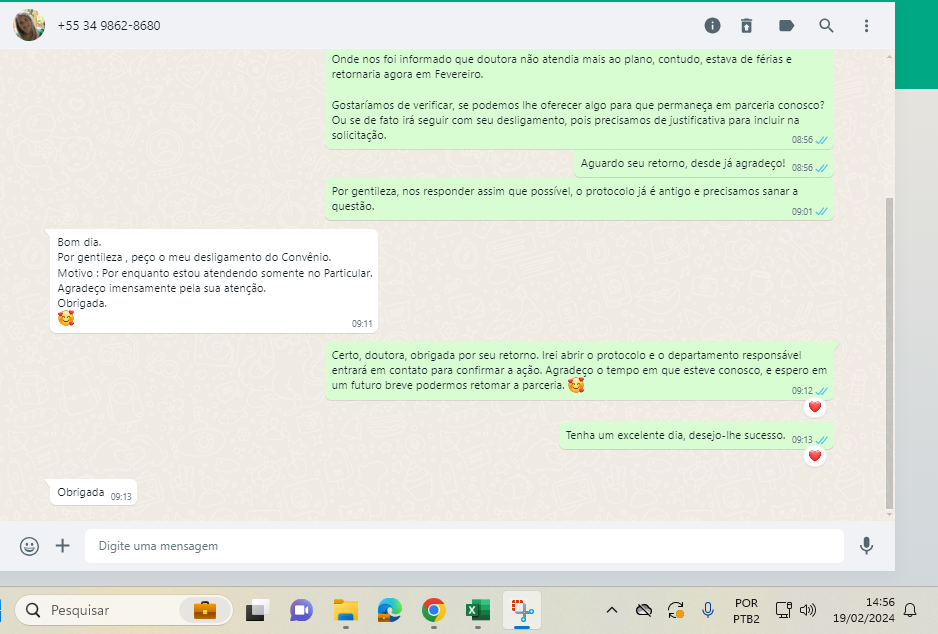
Task: Click phone number +55 34 9862-8680
Action: pyautogui.click(x=109, y=26)
